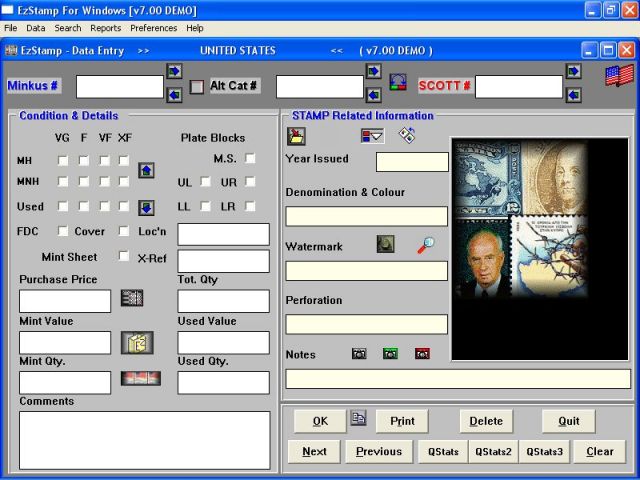Click into the Year Issued field

coord(412,162)
